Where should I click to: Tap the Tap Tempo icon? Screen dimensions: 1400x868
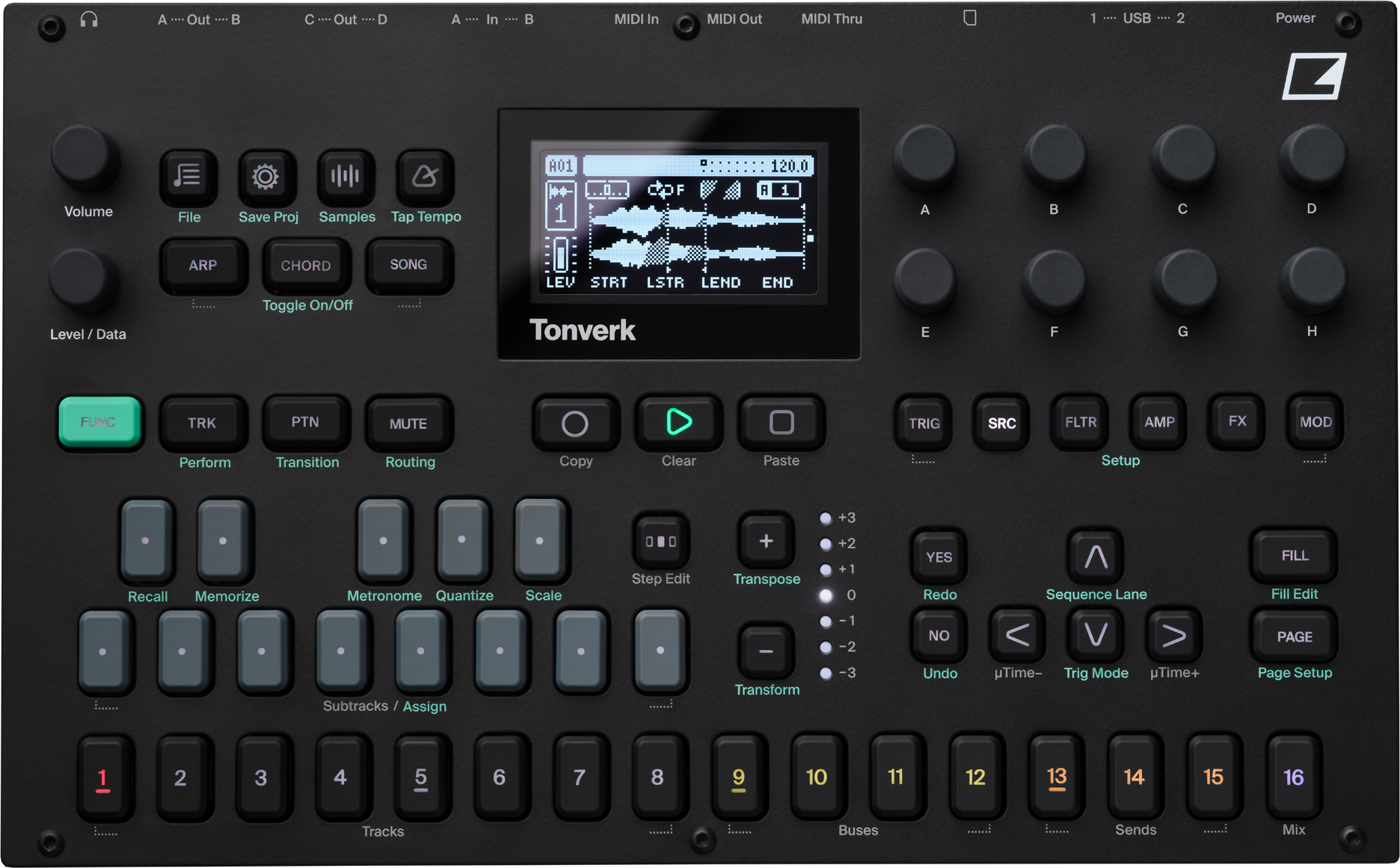425,177
